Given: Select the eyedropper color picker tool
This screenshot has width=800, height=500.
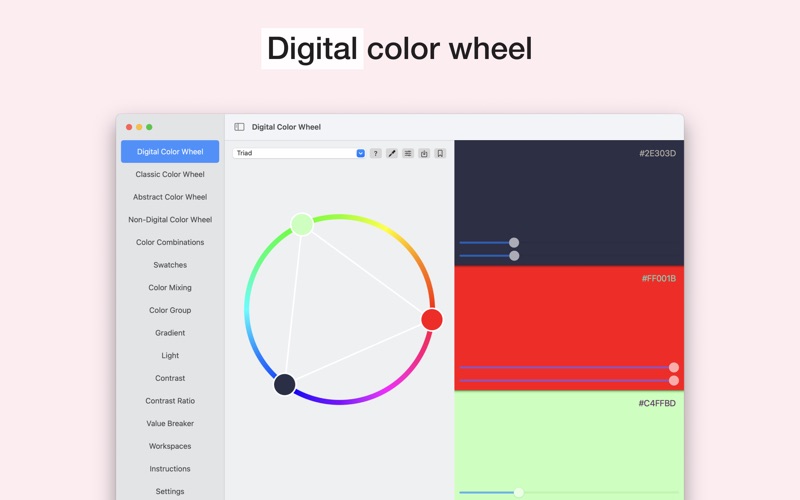Looking at the screenshot, I should (x=392, y=153).
